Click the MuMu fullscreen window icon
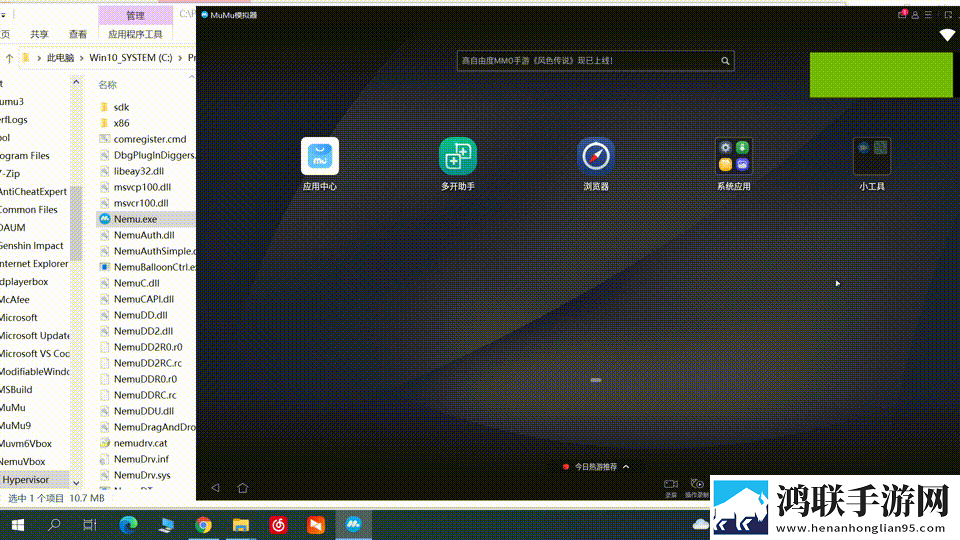The width and height of the screenshot is (960, 540). click(x=948, y=15)
